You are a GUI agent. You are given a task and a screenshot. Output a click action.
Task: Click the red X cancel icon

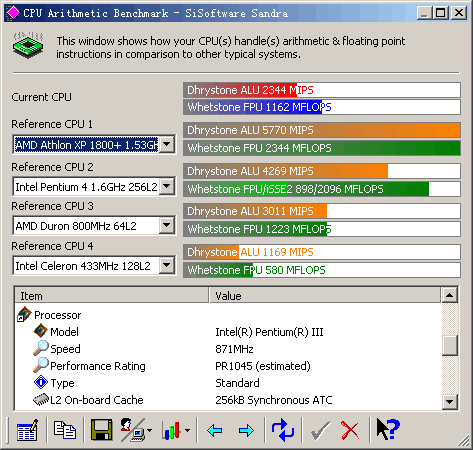[x=350, y=430]
